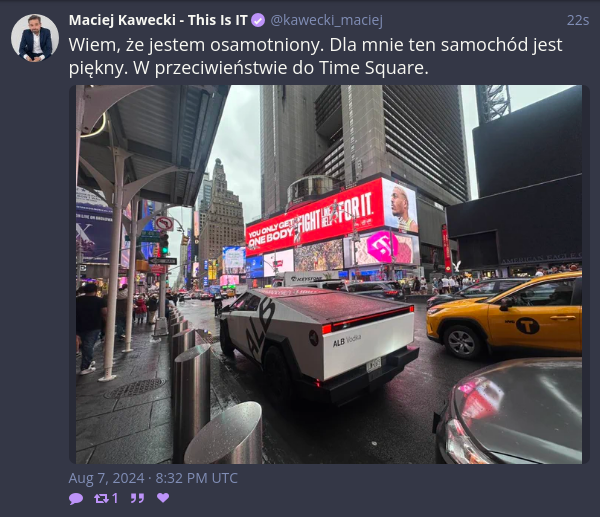The height and width of the screenshot is (517, 600).
Task: Click the red FIGHT FOR IT billboard
Action: pos(315,217)
